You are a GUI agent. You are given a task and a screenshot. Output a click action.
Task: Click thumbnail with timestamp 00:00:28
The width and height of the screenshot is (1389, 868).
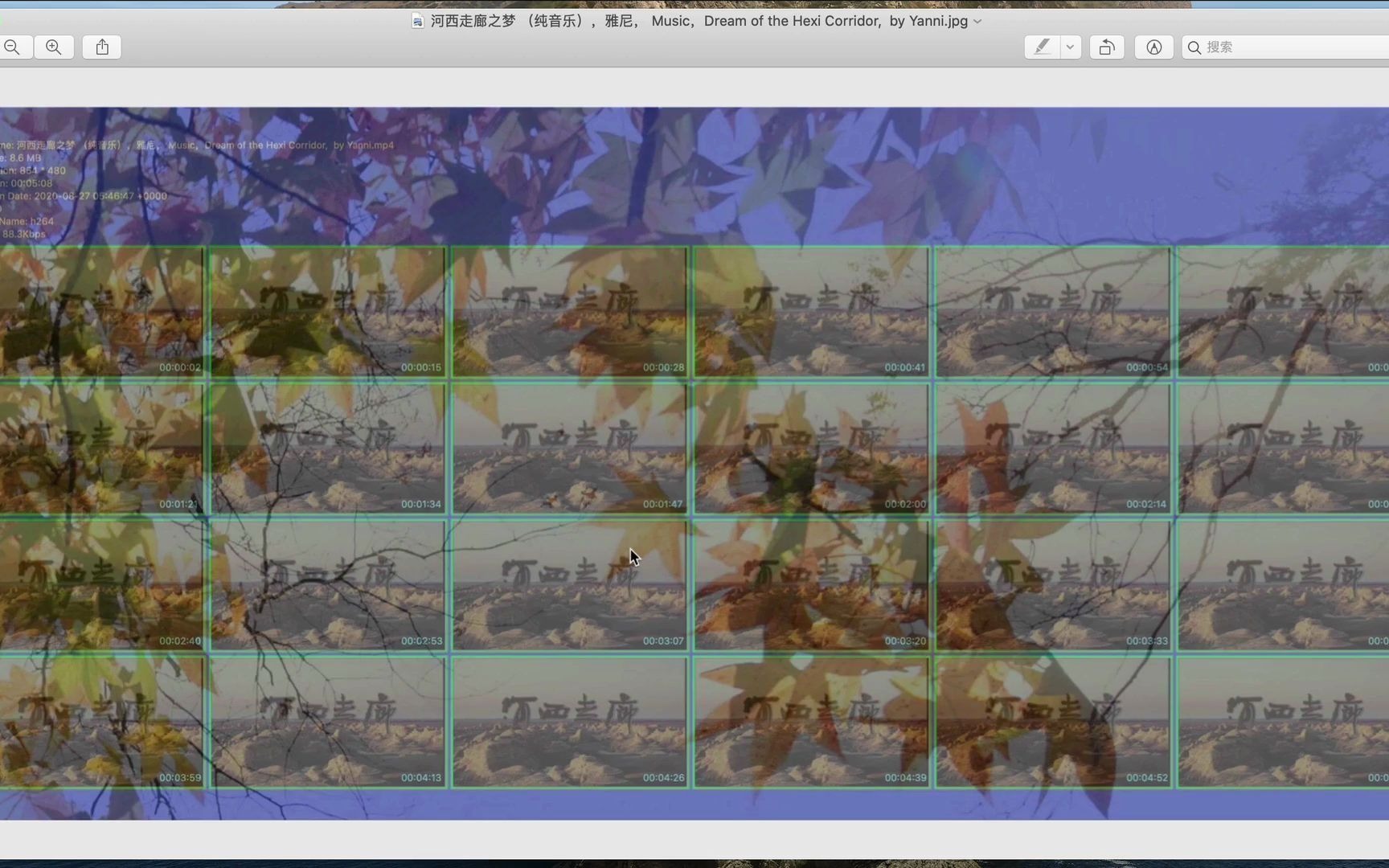click(x=569, y=312)
